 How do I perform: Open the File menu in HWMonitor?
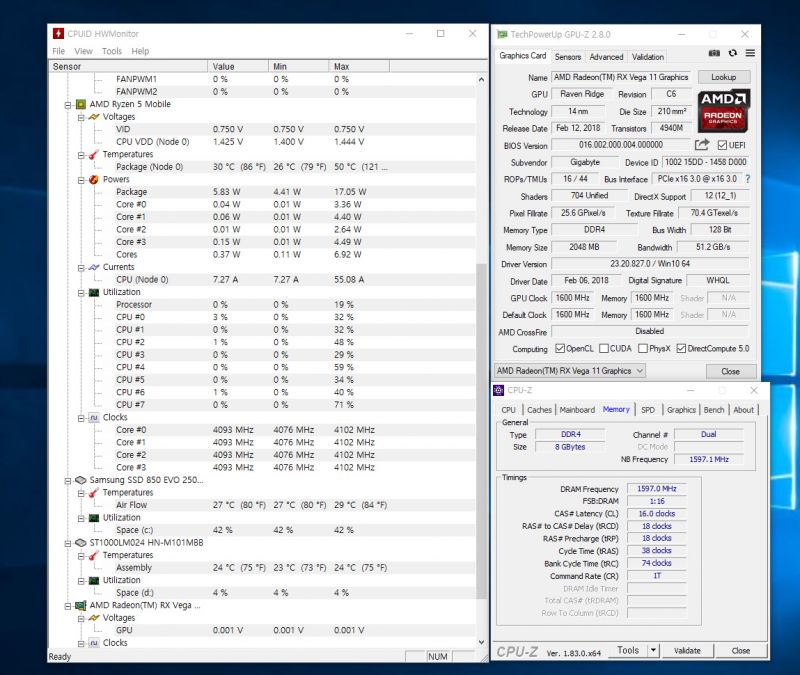point(59,51)
